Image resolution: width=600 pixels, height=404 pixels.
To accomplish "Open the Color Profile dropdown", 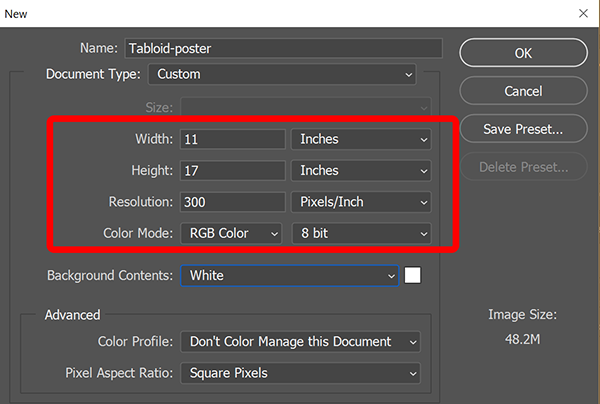I will (x=300, y=342).
